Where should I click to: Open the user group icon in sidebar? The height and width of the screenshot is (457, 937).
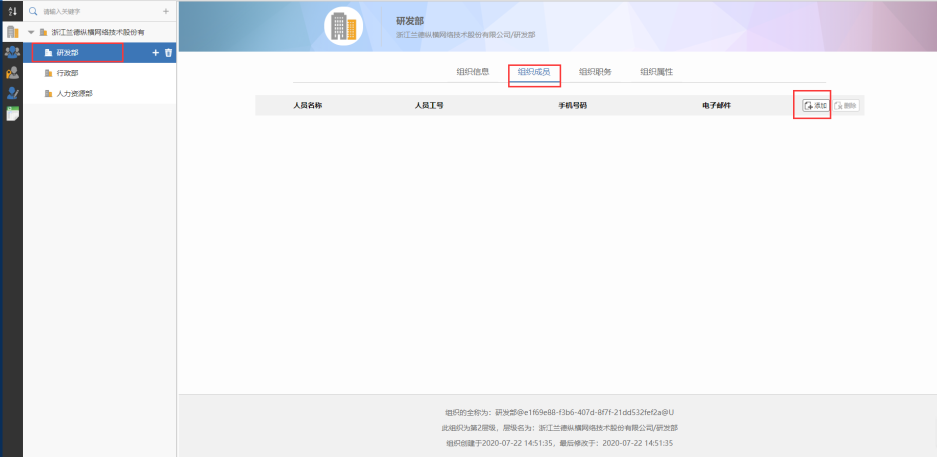(11, 52)
